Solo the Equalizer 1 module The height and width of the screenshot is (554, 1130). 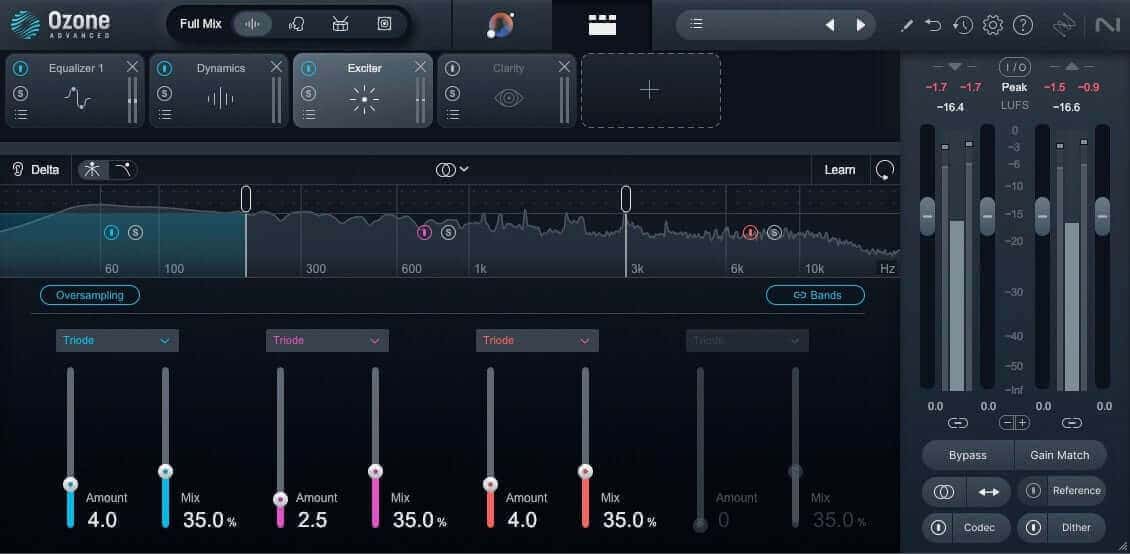21,94
